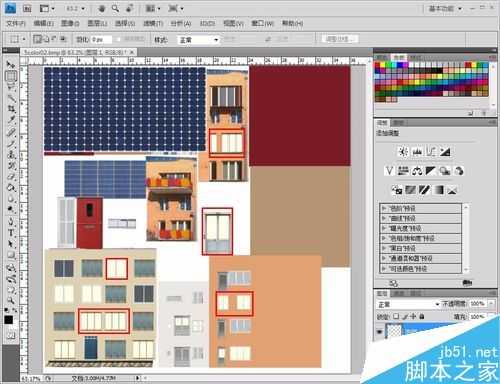Click New Selection mode button

pyautogui.click(x=37, y=39)
